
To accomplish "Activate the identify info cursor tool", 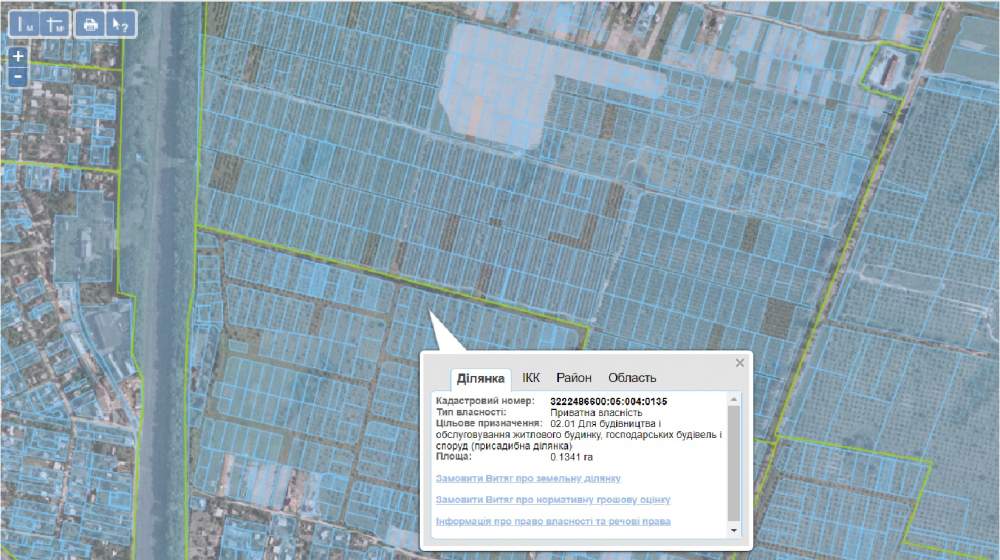I will pos(121,24).
